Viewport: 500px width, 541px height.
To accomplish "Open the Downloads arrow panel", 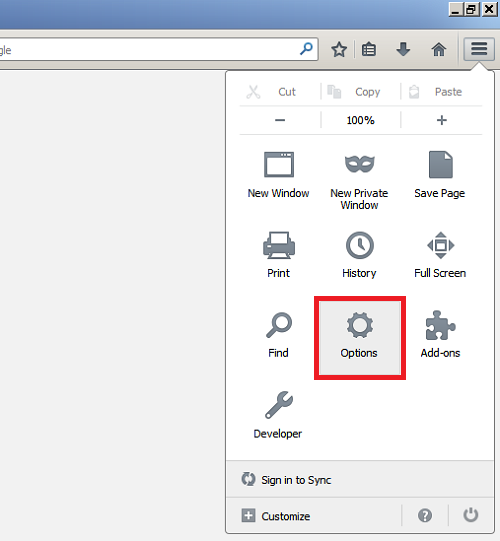I will (x=403, y=49).
